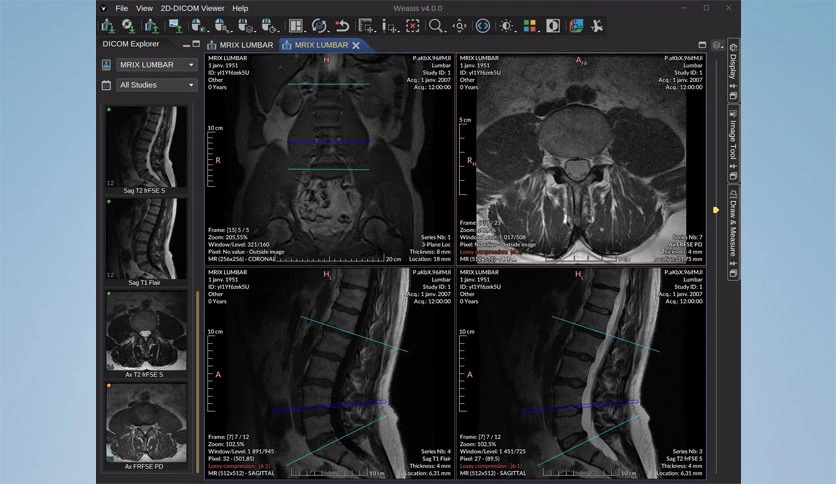
Task: Select the active blue MRIX LUMBAR tab
Action: tap(321, 45)
